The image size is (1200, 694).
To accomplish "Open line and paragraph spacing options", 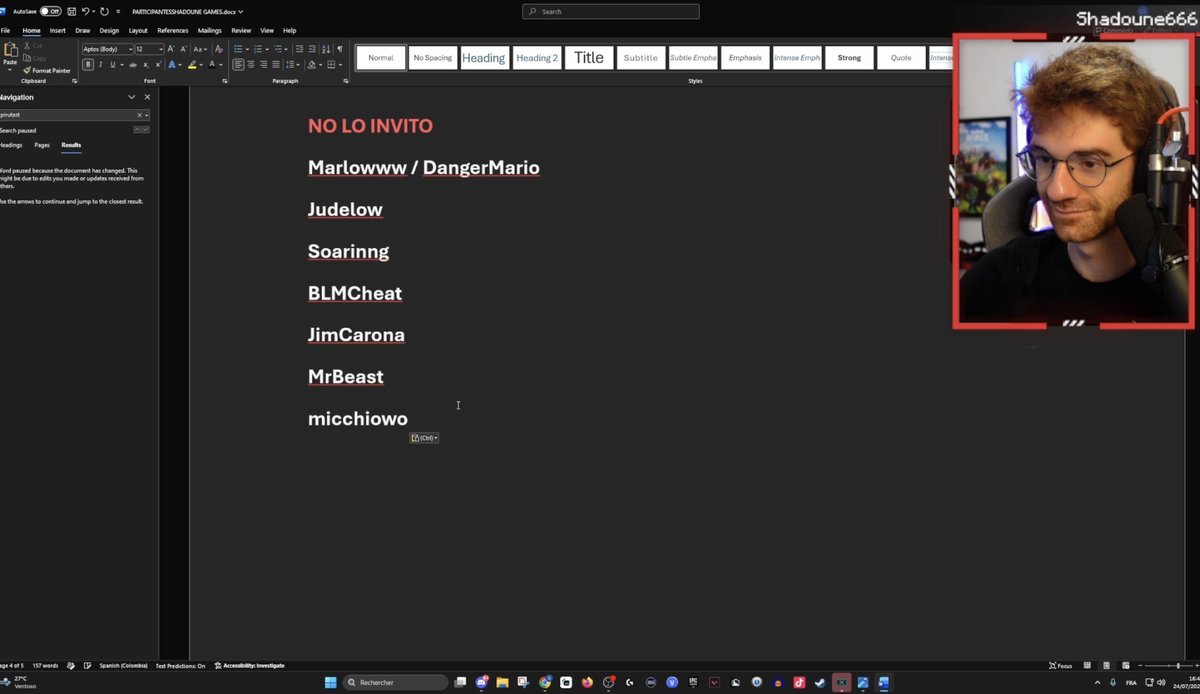I will (x=292, y=64).
